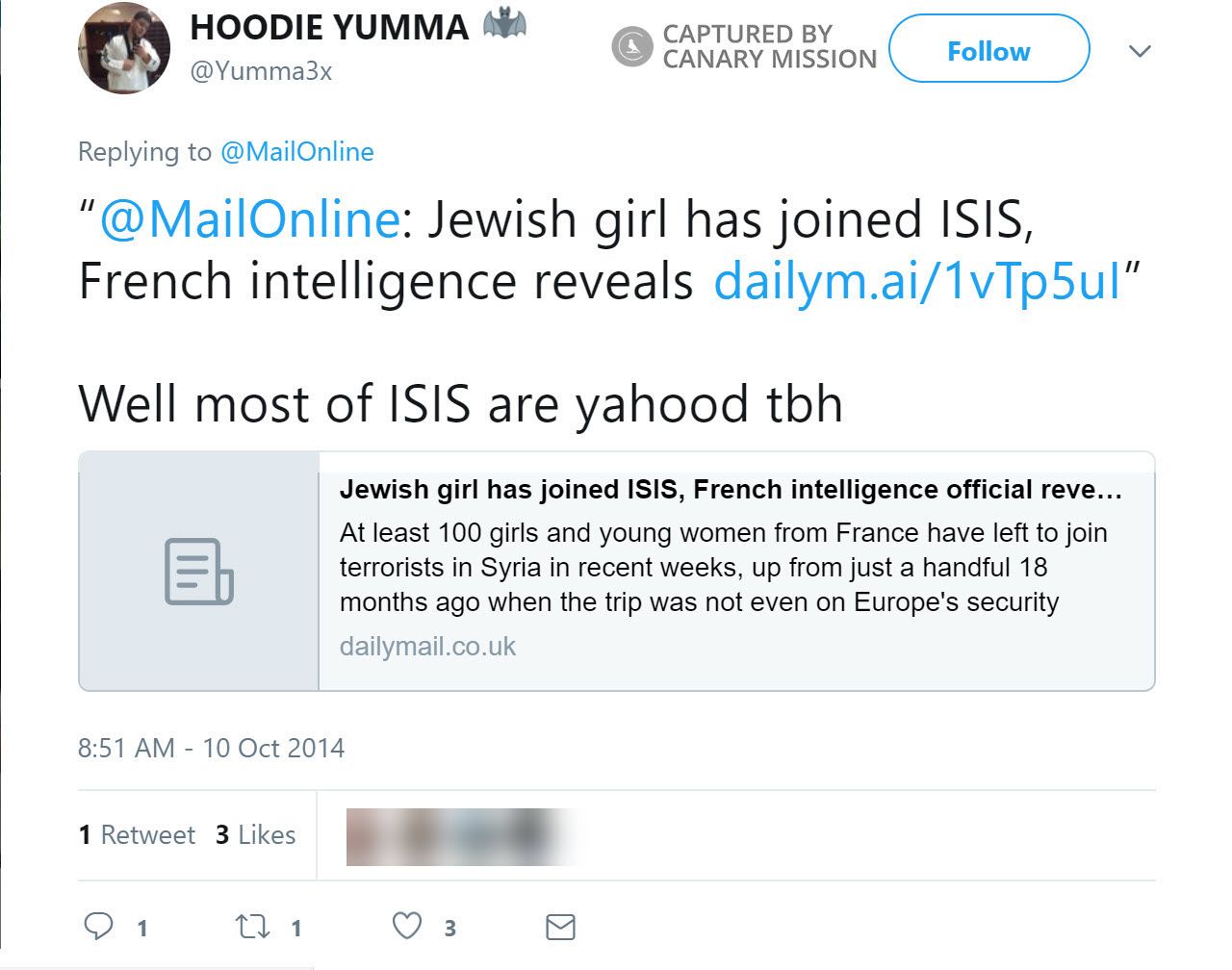Click the 8:51 AM - 10 Oct 2014 timestamp
Image resolution: width=1232 pixels, height=970 pixels.
[211, 748]
